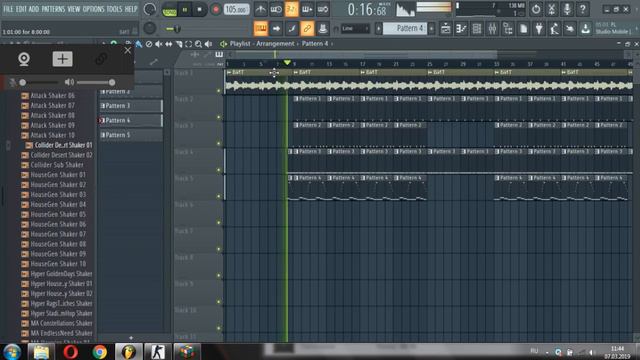Image resolution: width=640 pixels, height=360 pixels.
Task: Open the Pattern 4 selector
Action: click(x=405, y=29)
